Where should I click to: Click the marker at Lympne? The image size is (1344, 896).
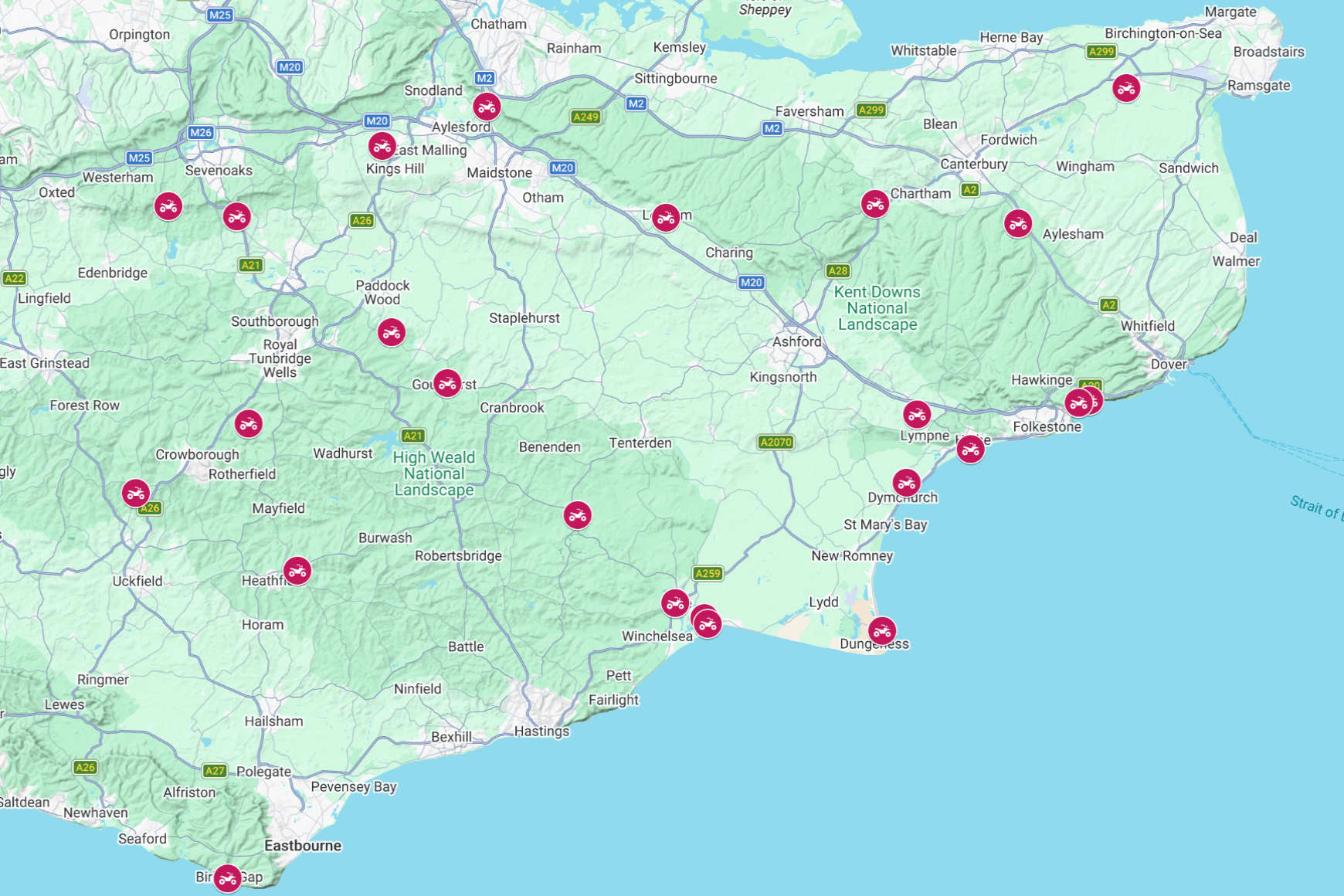click(917, 414)
